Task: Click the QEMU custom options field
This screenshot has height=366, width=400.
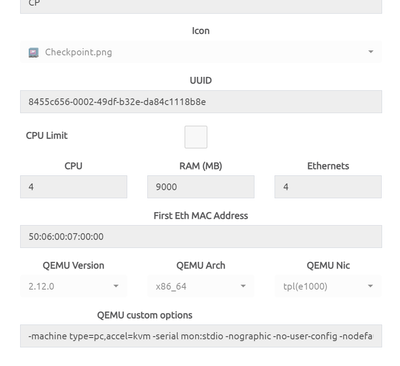Action: 201,336
